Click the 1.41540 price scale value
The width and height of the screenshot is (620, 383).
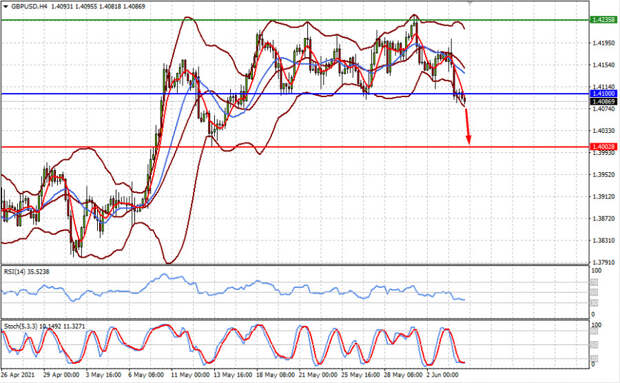coord(604,65)
